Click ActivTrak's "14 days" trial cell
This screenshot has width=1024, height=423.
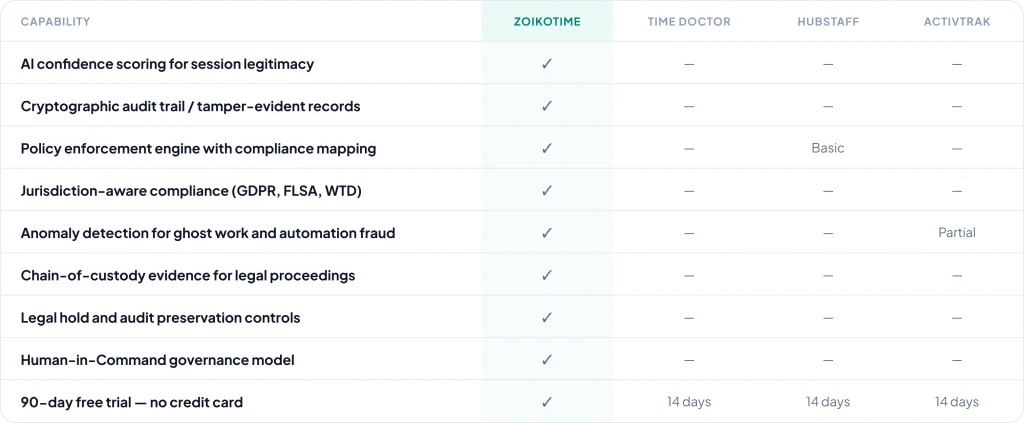pyautogui.click(x=957, y=402)
